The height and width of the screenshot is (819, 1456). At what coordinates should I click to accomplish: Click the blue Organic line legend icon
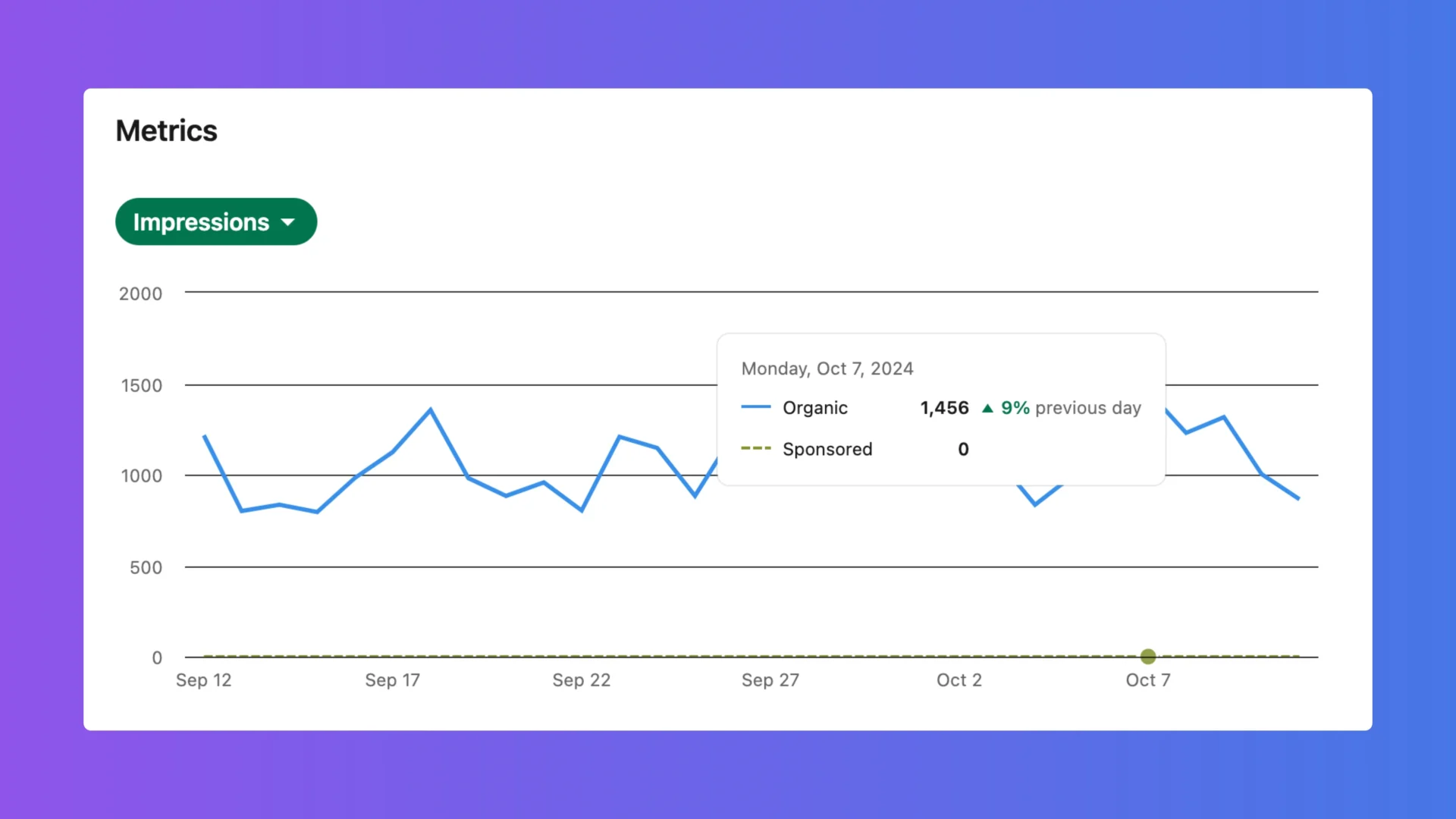(755, 407)
